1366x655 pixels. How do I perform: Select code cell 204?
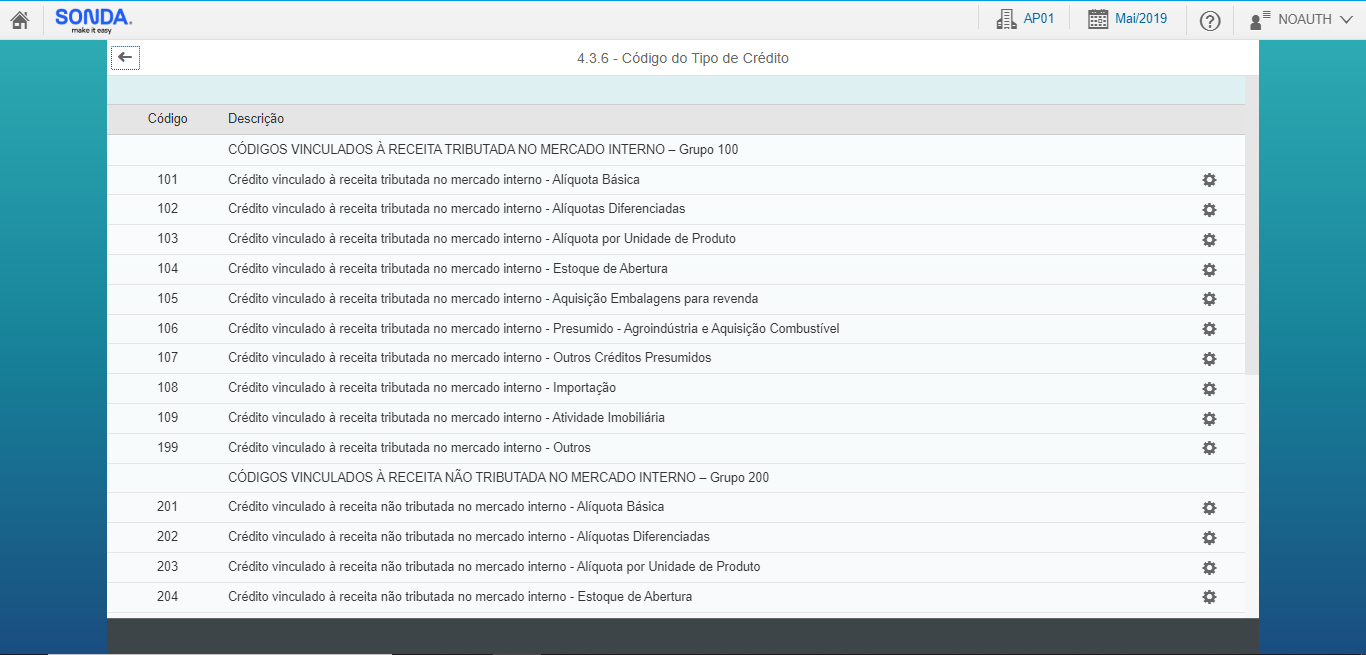click(168, 597)
